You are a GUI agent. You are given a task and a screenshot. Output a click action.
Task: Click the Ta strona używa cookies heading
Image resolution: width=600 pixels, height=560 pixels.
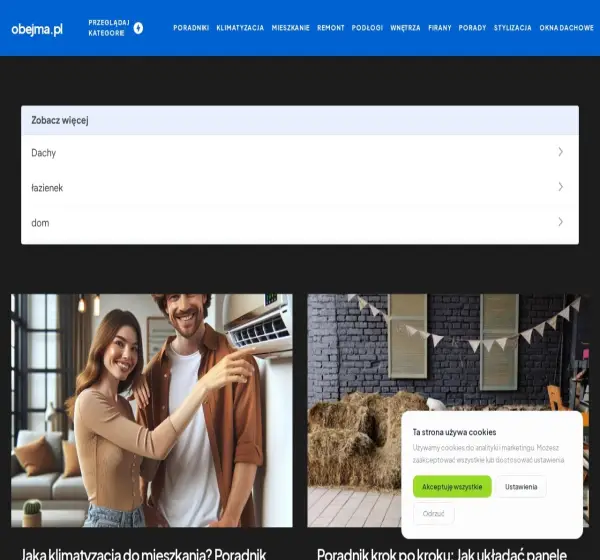pos(454,432)
